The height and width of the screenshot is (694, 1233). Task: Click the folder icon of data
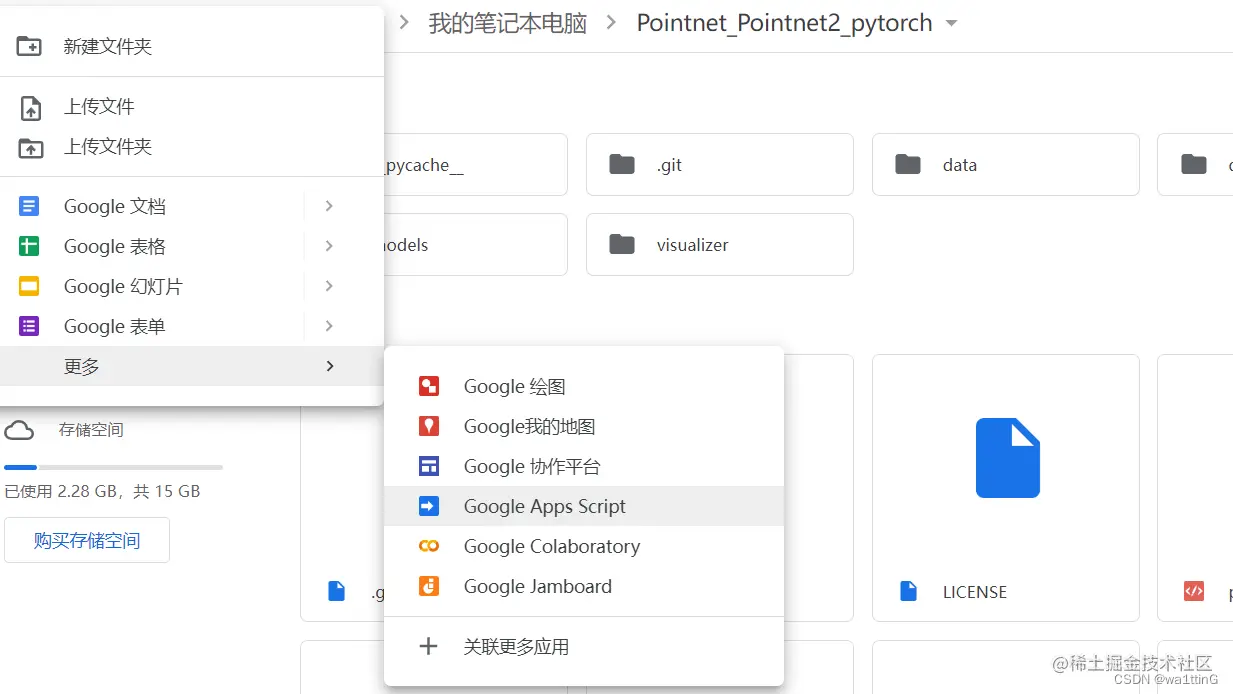point(908,164)
